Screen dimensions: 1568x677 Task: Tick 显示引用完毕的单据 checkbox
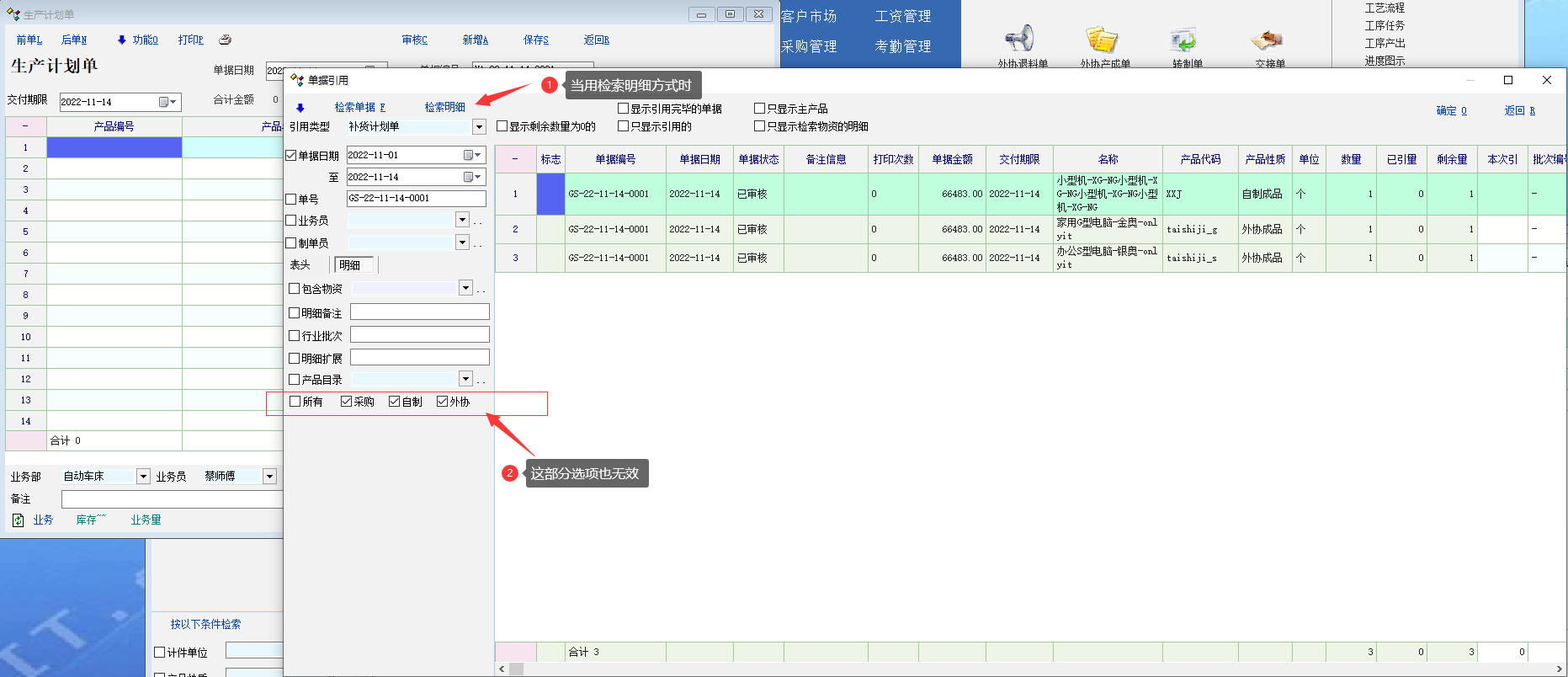pos(624,109)
